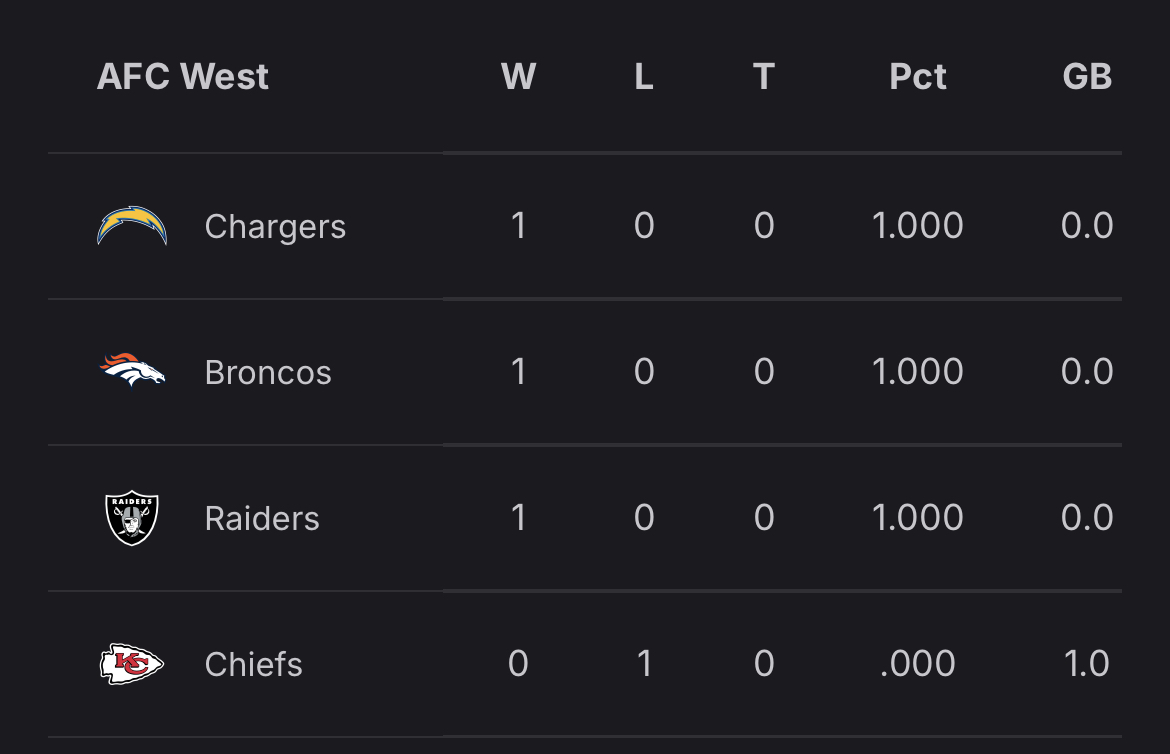
Task: Sort by the T column header
Action: click(x=764, y=77)
